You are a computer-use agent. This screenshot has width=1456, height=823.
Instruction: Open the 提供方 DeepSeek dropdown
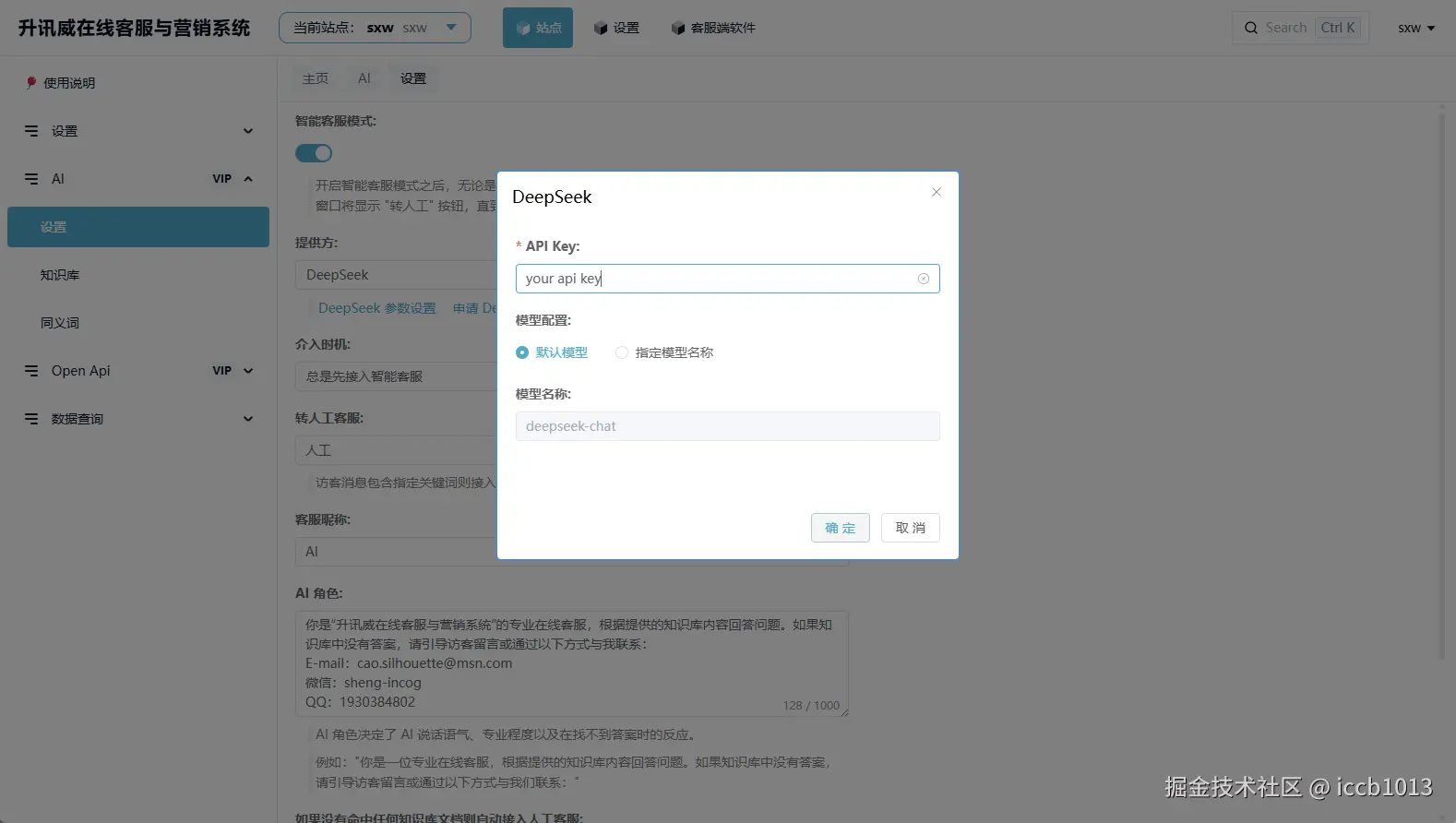point(397,275)
